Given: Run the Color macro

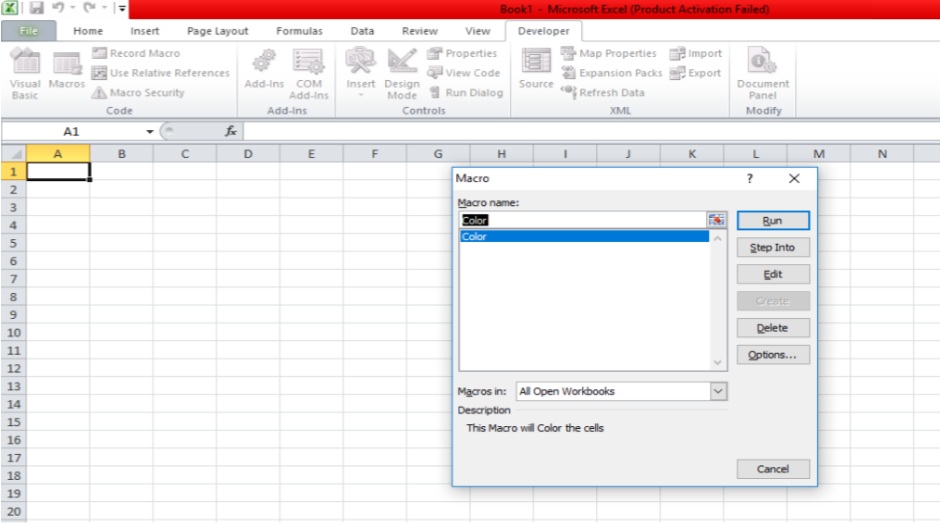Looking at the screenshot, I should coord(773,221).
